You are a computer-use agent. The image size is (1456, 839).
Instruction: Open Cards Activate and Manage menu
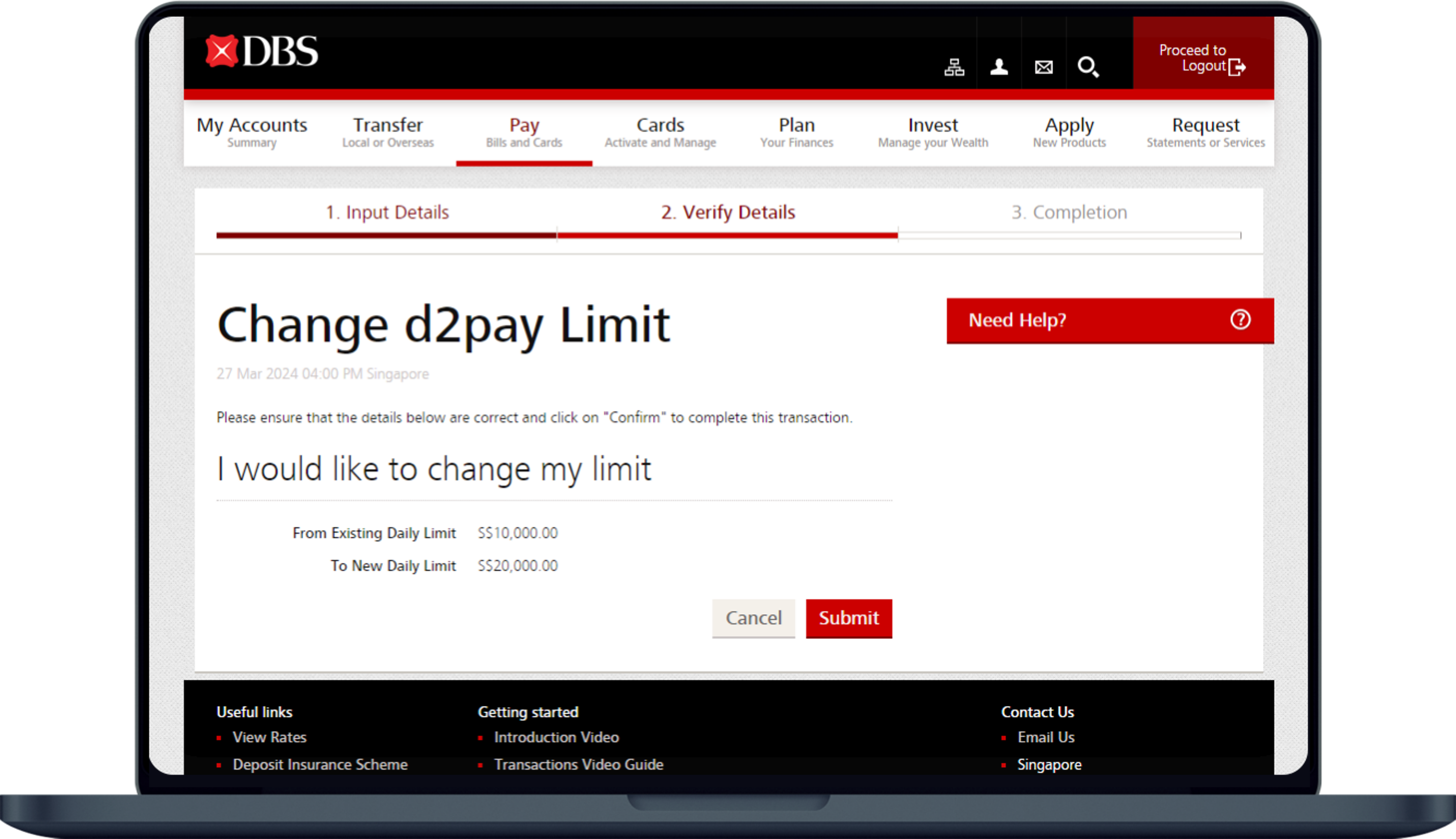[x=660, y=133]
